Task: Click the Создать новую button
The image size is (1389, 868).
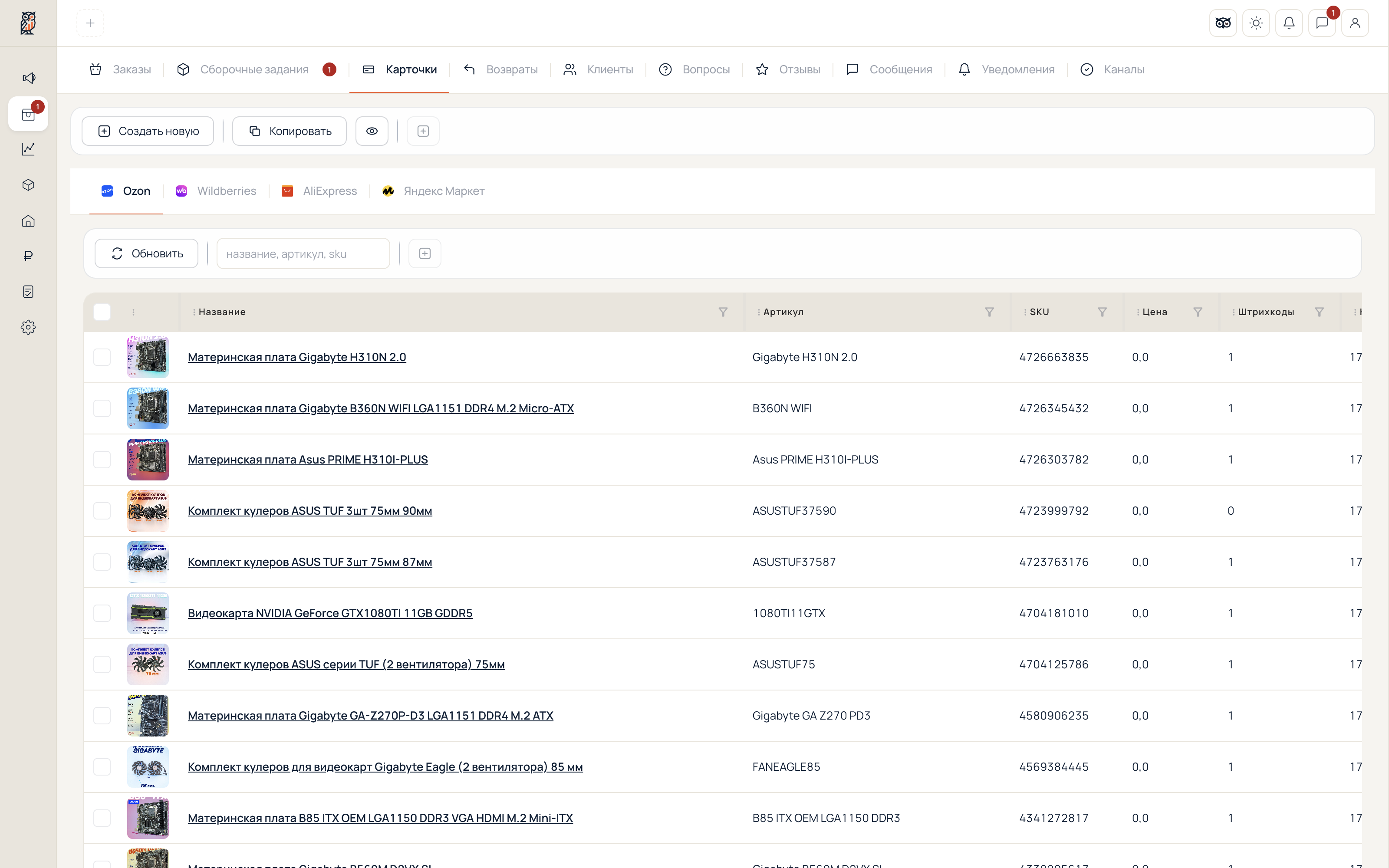Action: point(148,131)
